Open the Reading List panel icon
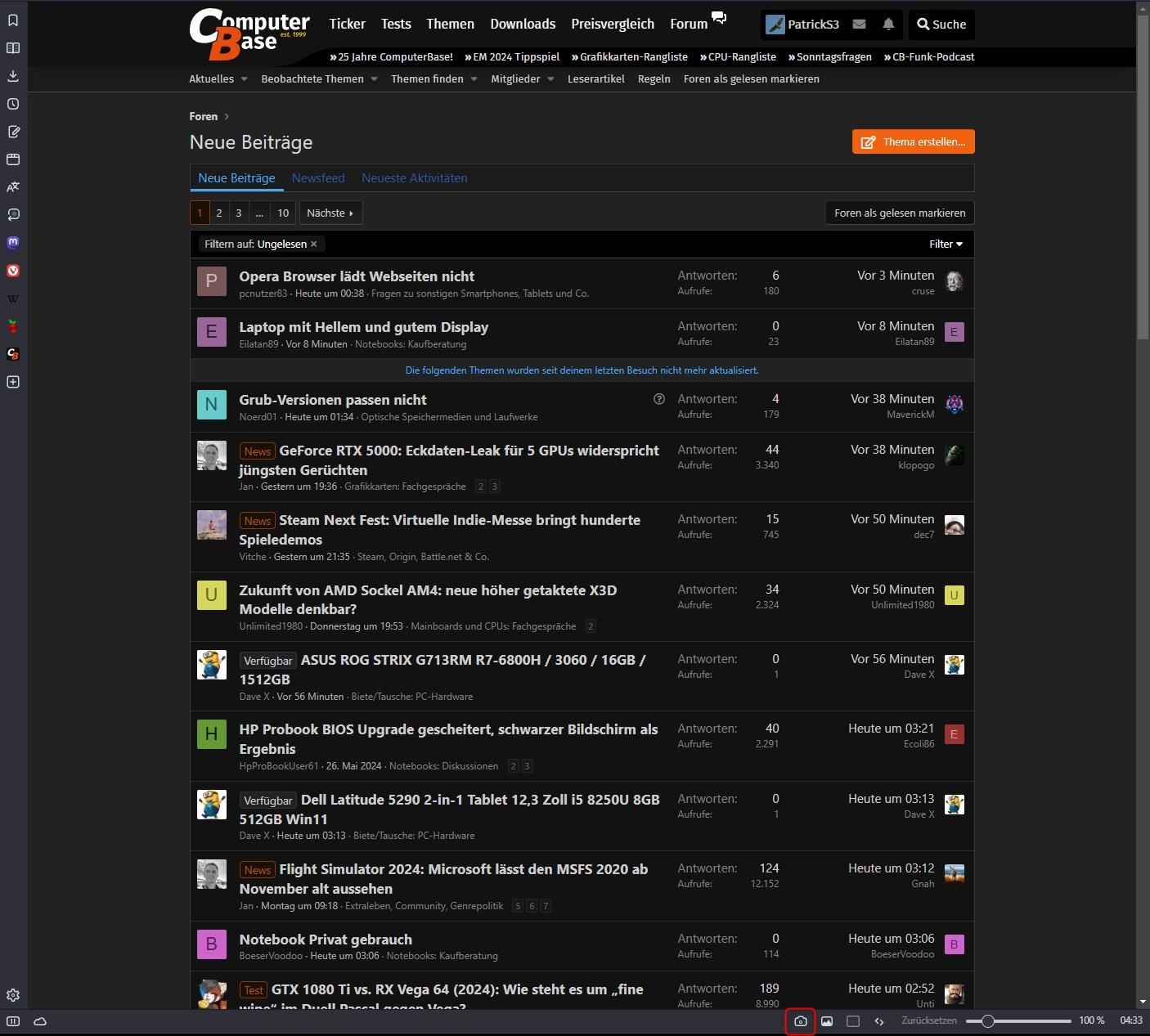This screenshot has height=1036, width=1150. [13, 48]
